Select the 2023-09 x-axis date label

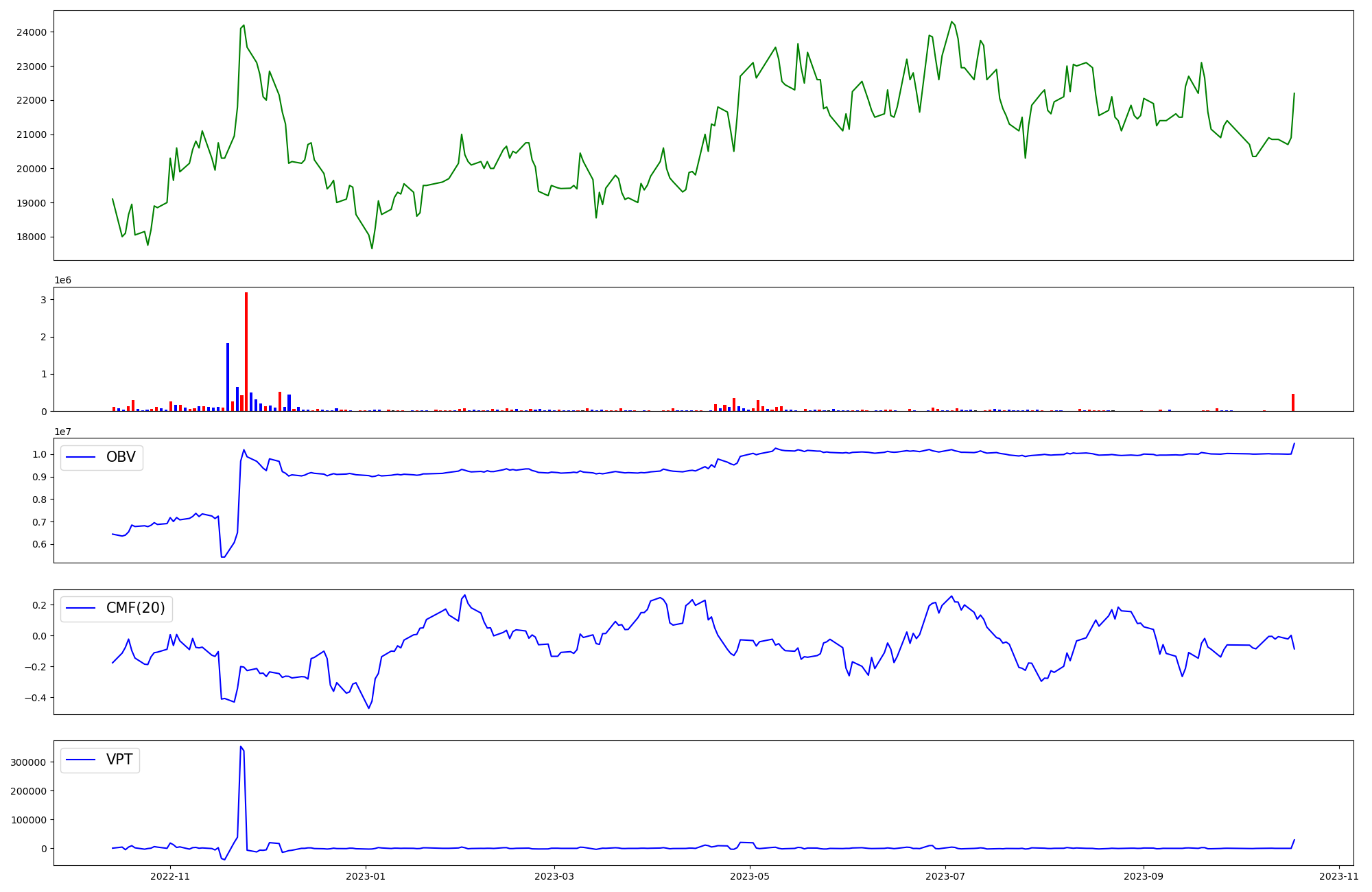coord(1144,876)
